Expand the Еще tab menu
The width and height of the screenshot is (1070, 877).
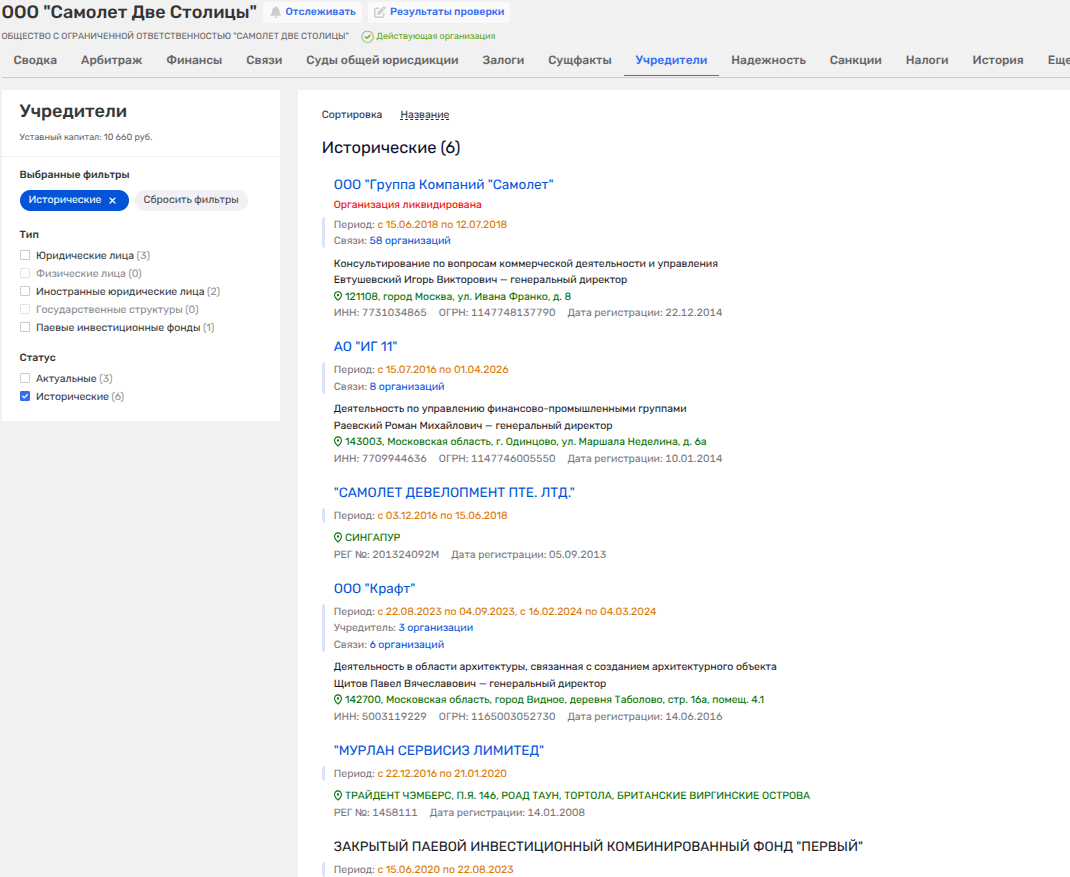pos(1058,60)
